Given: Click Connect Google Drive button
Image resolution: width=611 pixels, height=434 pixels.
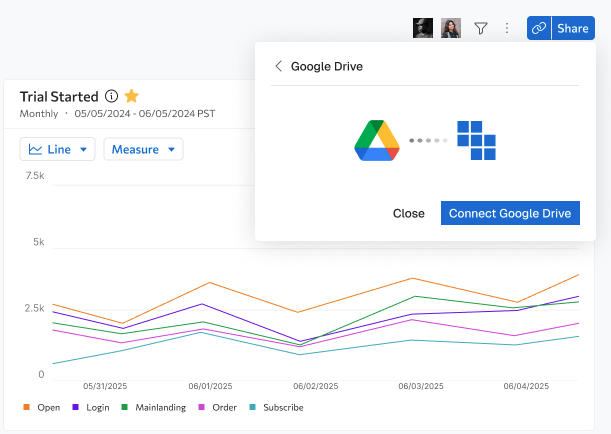Looking at the screenshot, I should click(510, 213).
